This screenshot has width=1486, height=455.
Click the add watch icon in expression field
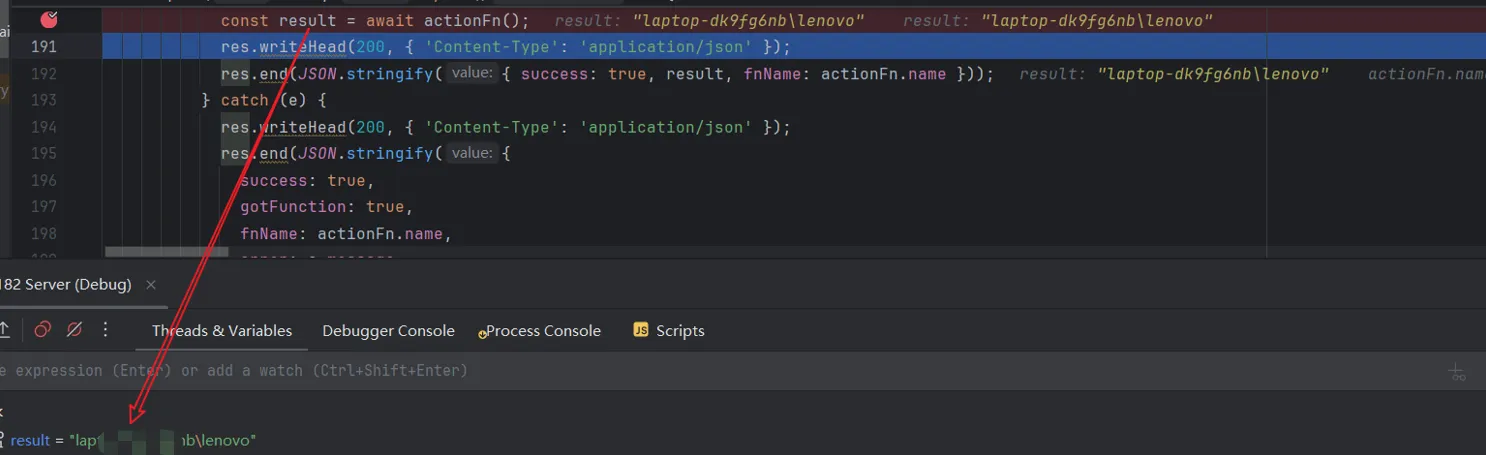click(x=1458, y=372)
